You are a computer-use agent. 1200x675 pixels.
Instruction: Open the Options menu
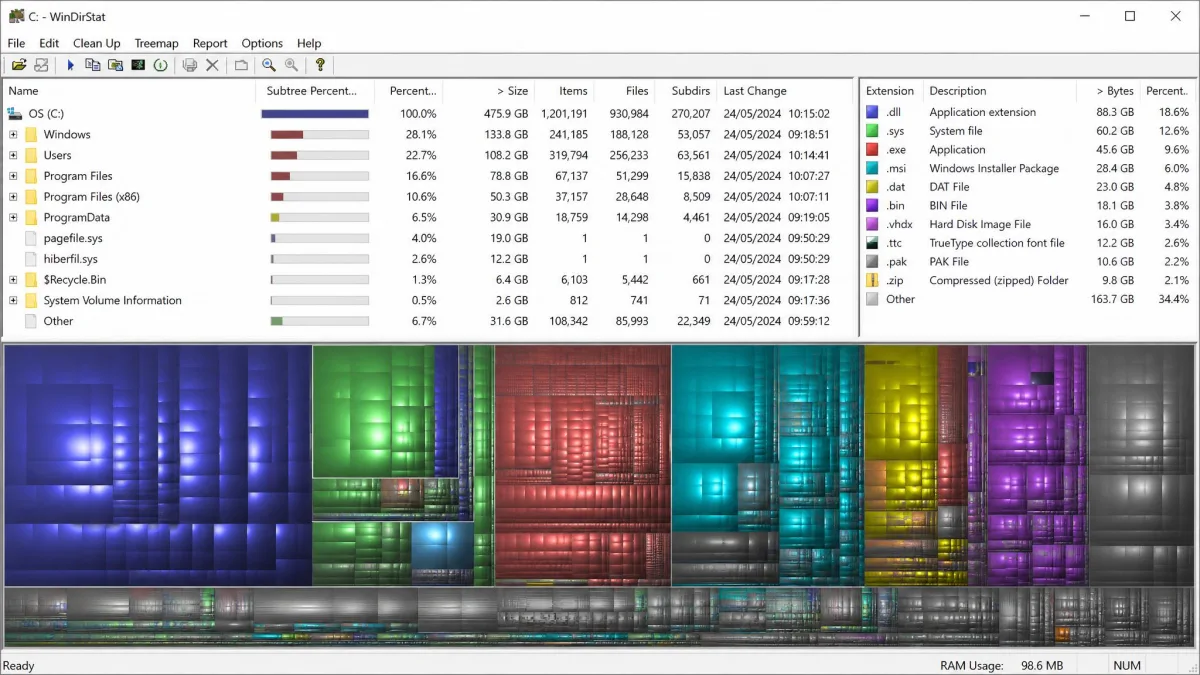coord(262,43)
